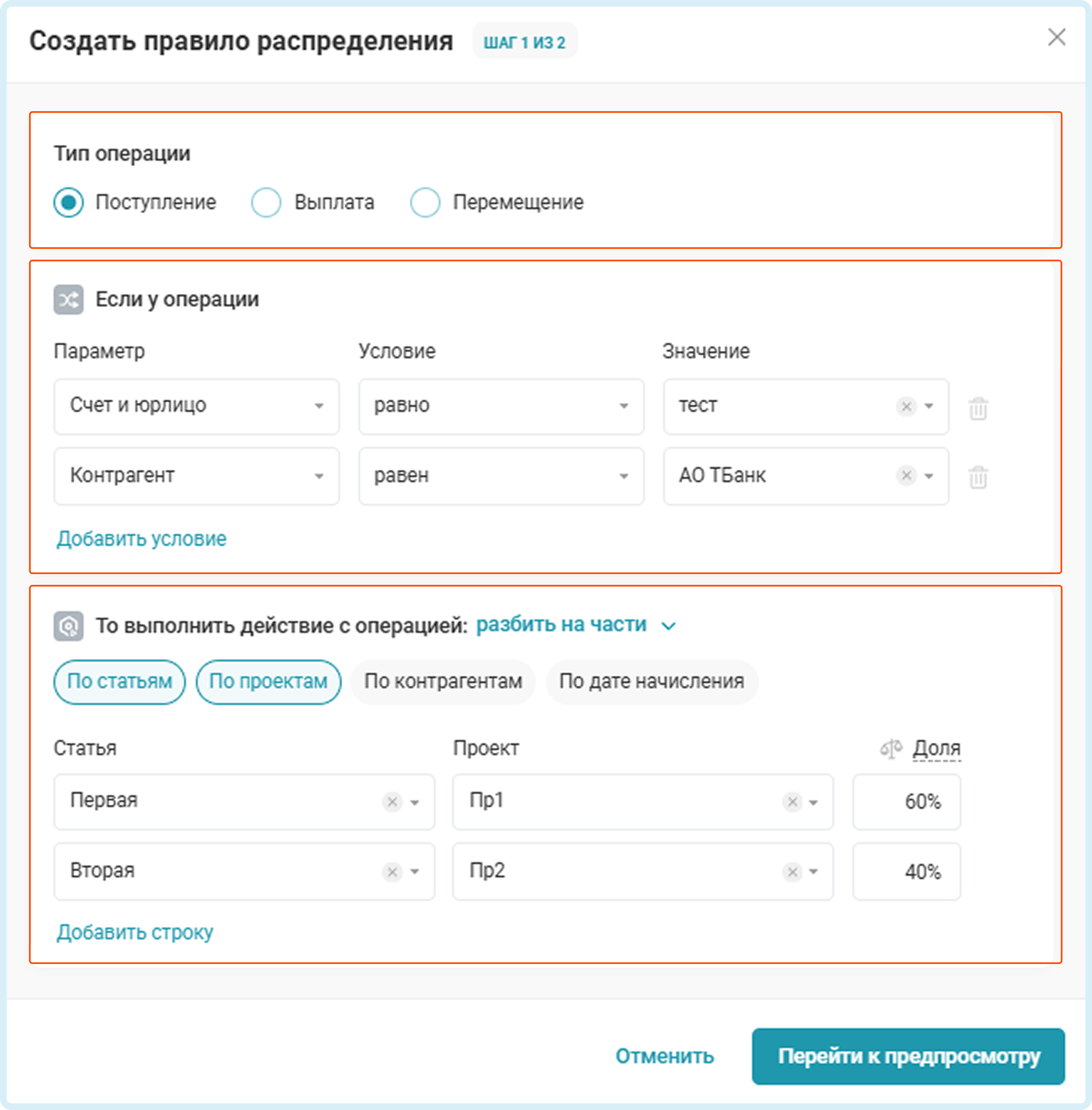This screenshot has width=1092, height=1110.
Task: Clear the АО ТБанк value selection
Action: [x=906, y=476]
